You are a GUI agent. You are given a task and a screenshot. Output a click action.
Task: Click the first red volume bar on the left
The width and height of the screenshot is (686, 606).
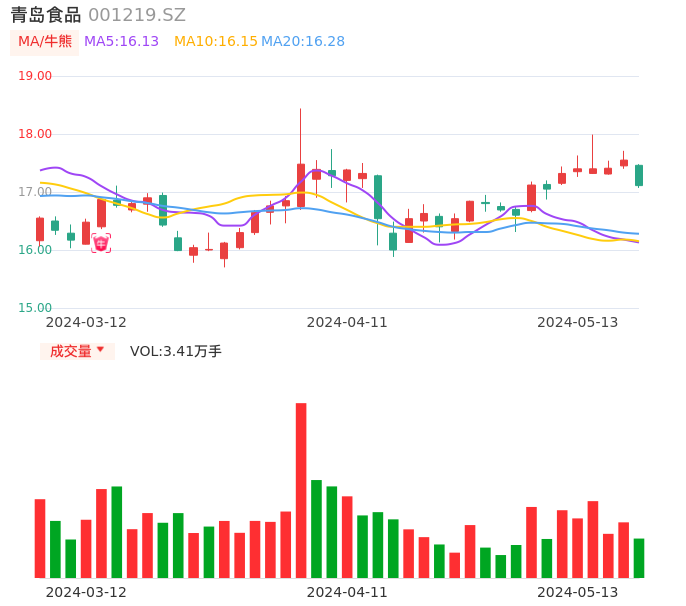(40, 538)
